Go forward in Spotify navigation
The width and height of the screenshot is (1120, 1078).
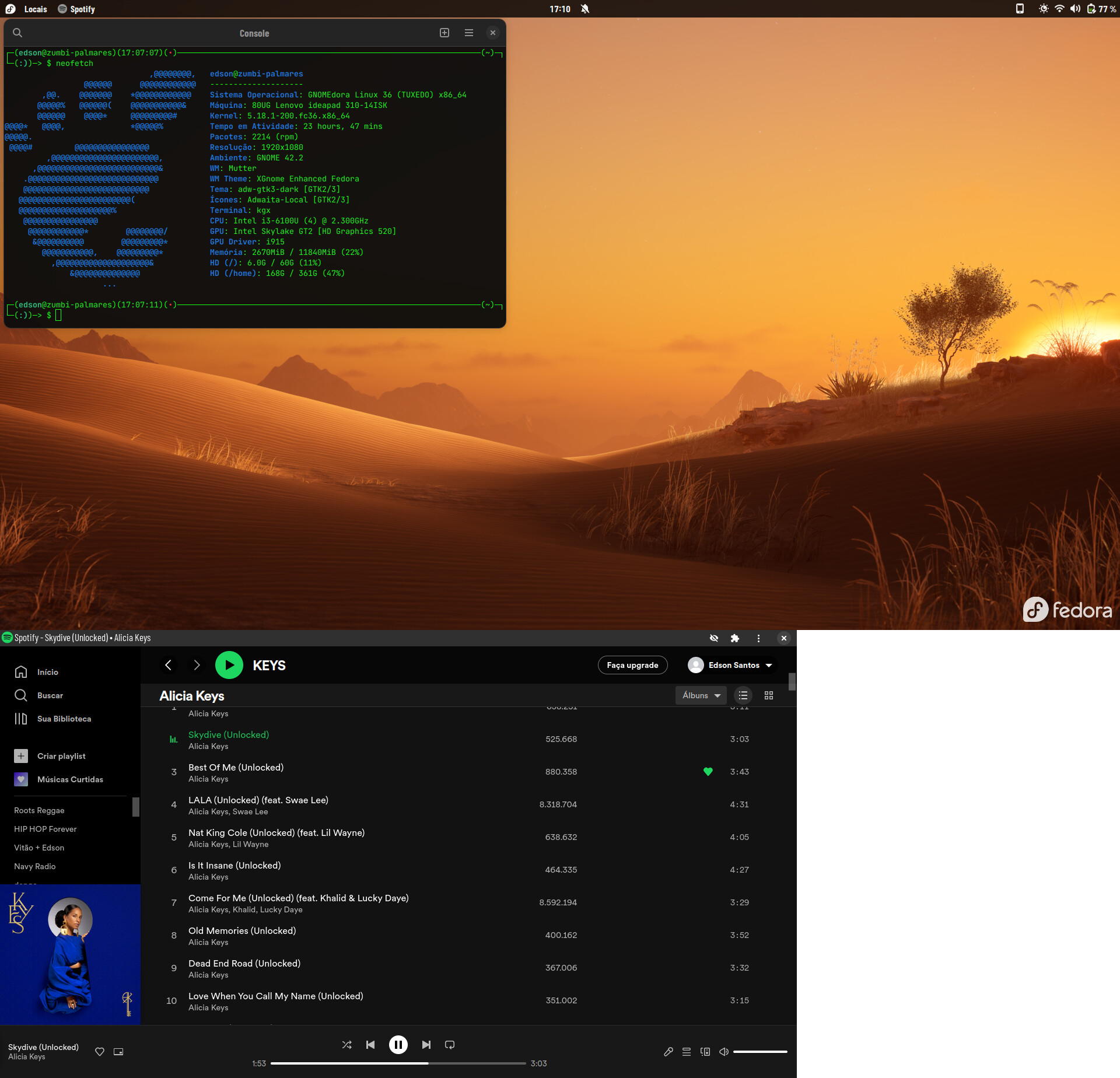(197, 665)
